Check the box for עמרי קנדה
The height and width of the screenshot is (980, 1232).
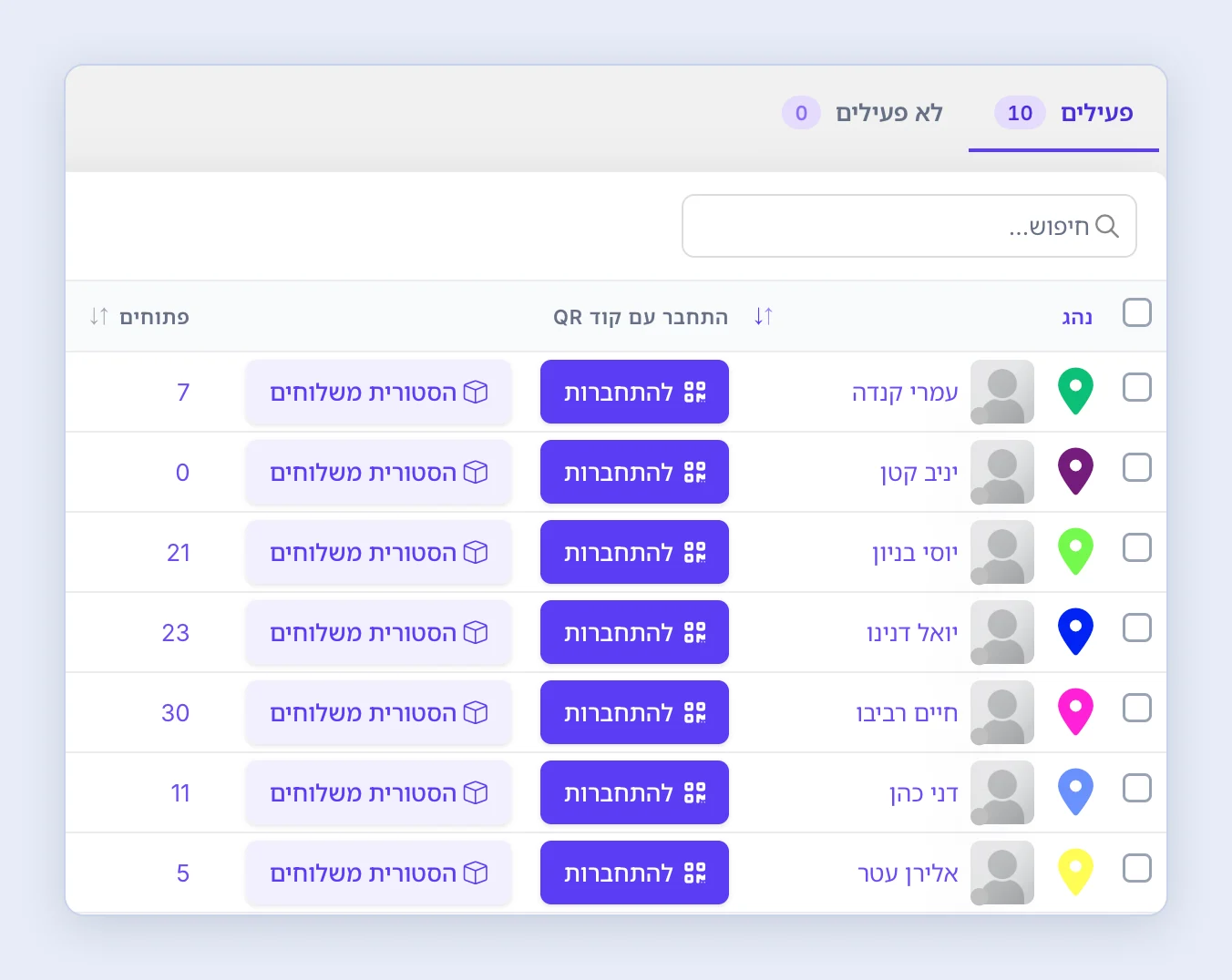[1137, 387]
